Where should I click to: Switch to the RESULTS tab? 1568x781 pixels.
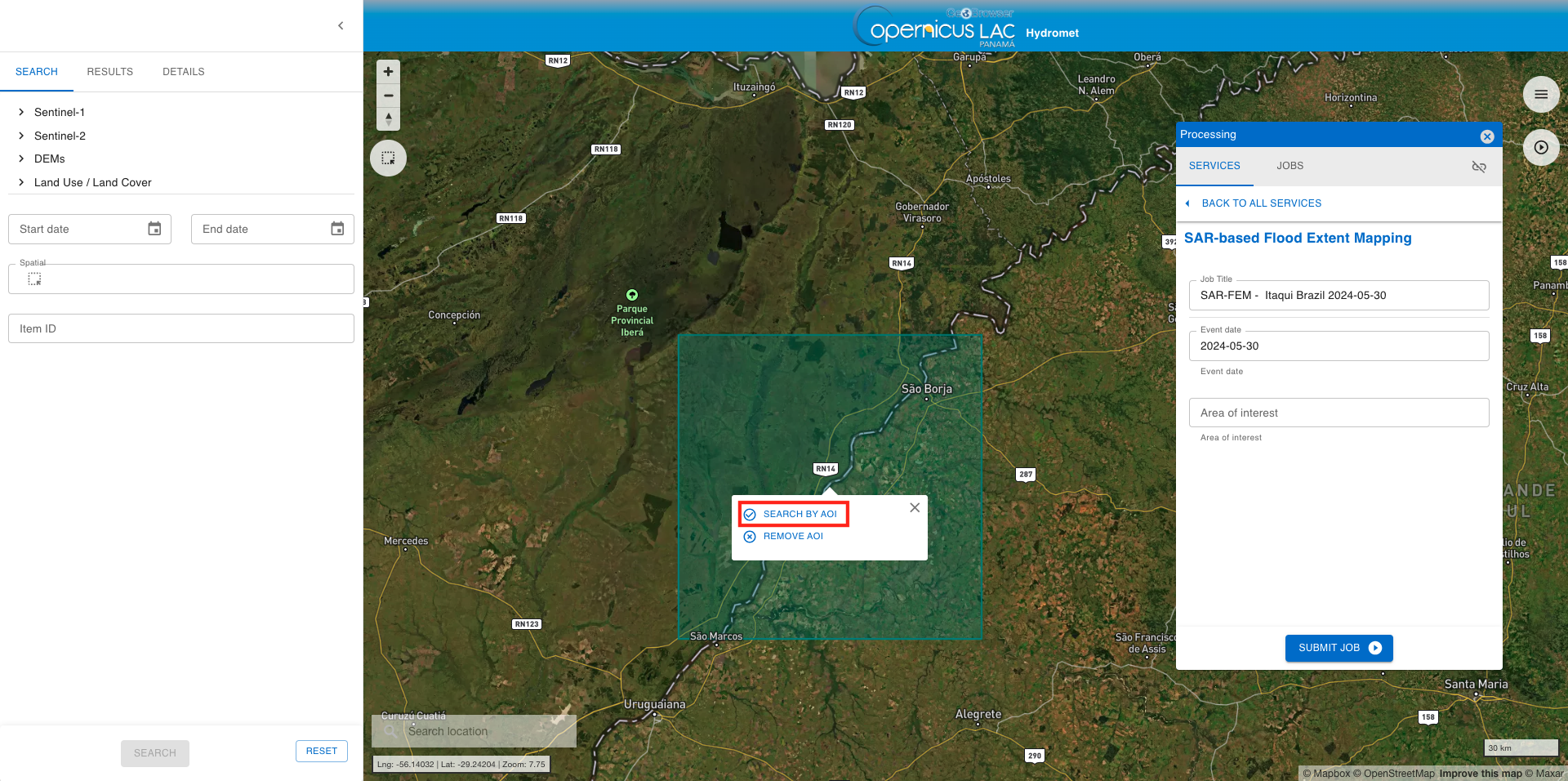point(109,72)
